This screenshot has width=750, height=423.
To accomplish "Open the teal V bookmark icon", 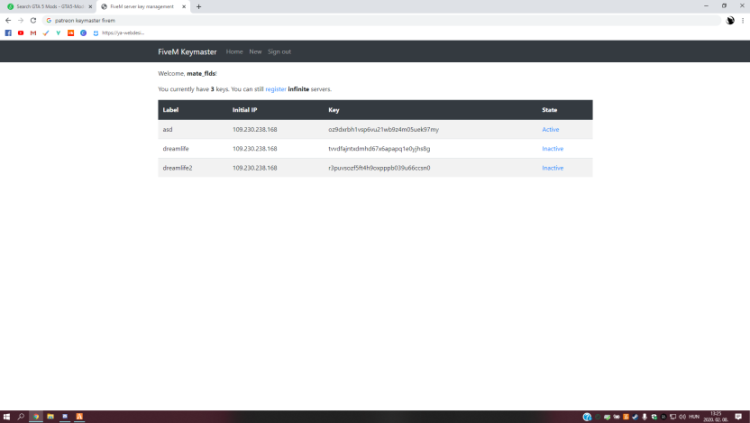I will [58, 33].
